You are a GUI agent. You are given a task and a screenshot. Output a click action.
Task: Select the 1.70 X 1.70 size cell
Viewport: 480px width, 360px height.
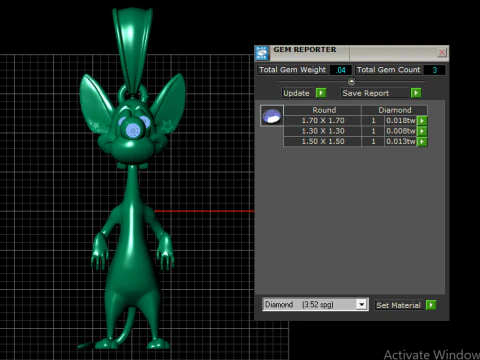coord(323,121)
